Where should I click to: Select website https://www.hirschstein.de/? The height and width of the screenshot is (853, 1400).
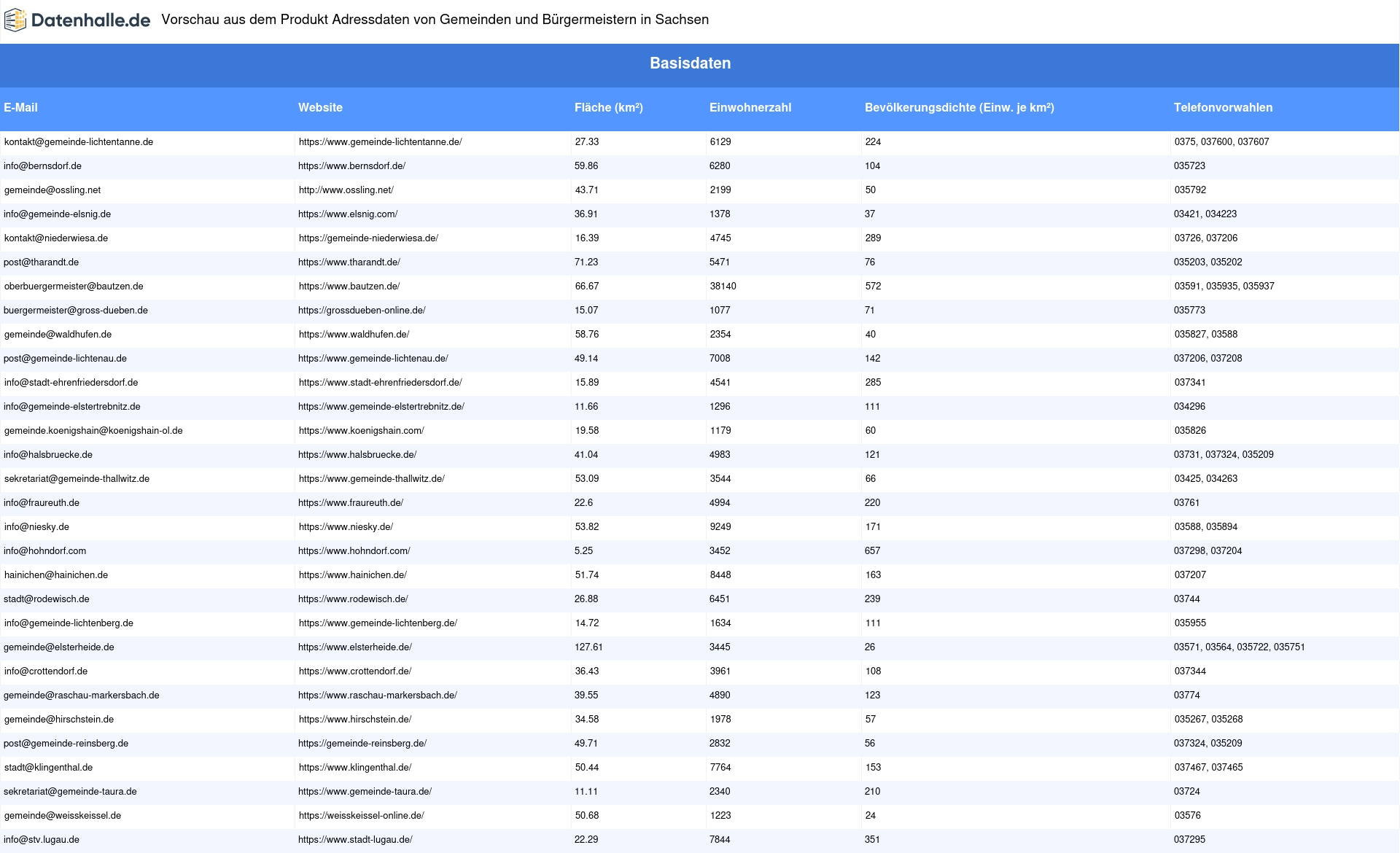(355, 720)
